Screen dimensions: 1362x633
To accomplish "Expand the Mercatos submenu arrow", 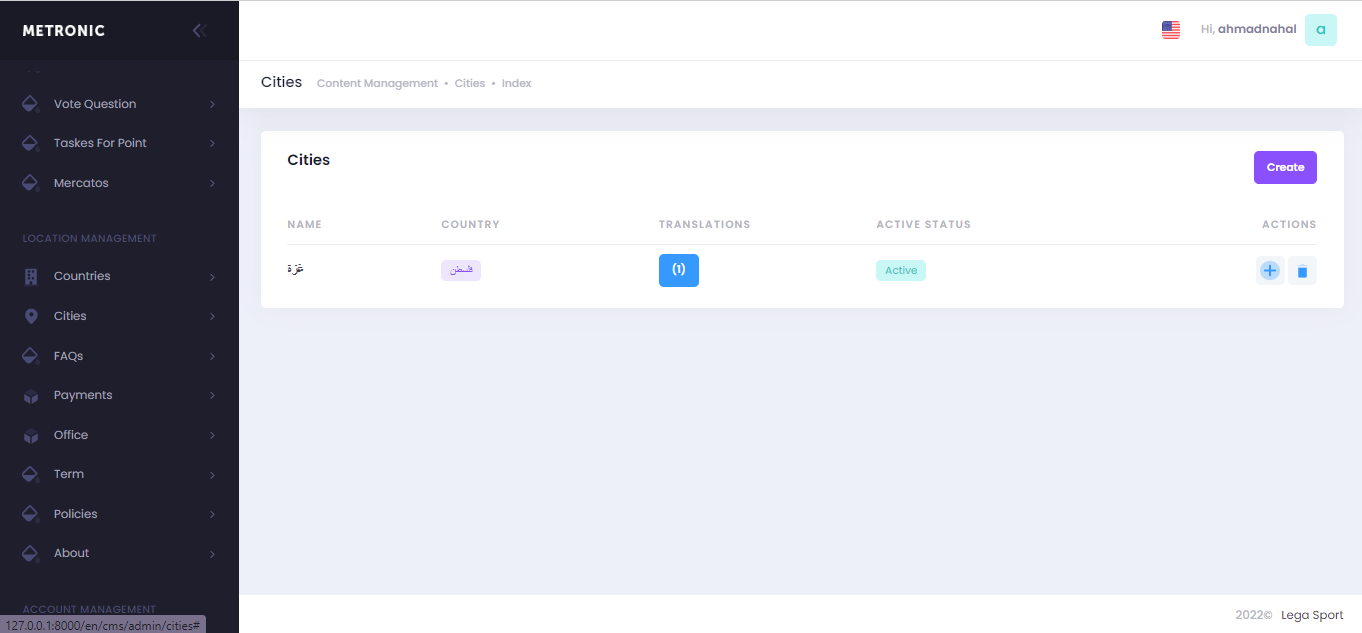I will point(212,184).
